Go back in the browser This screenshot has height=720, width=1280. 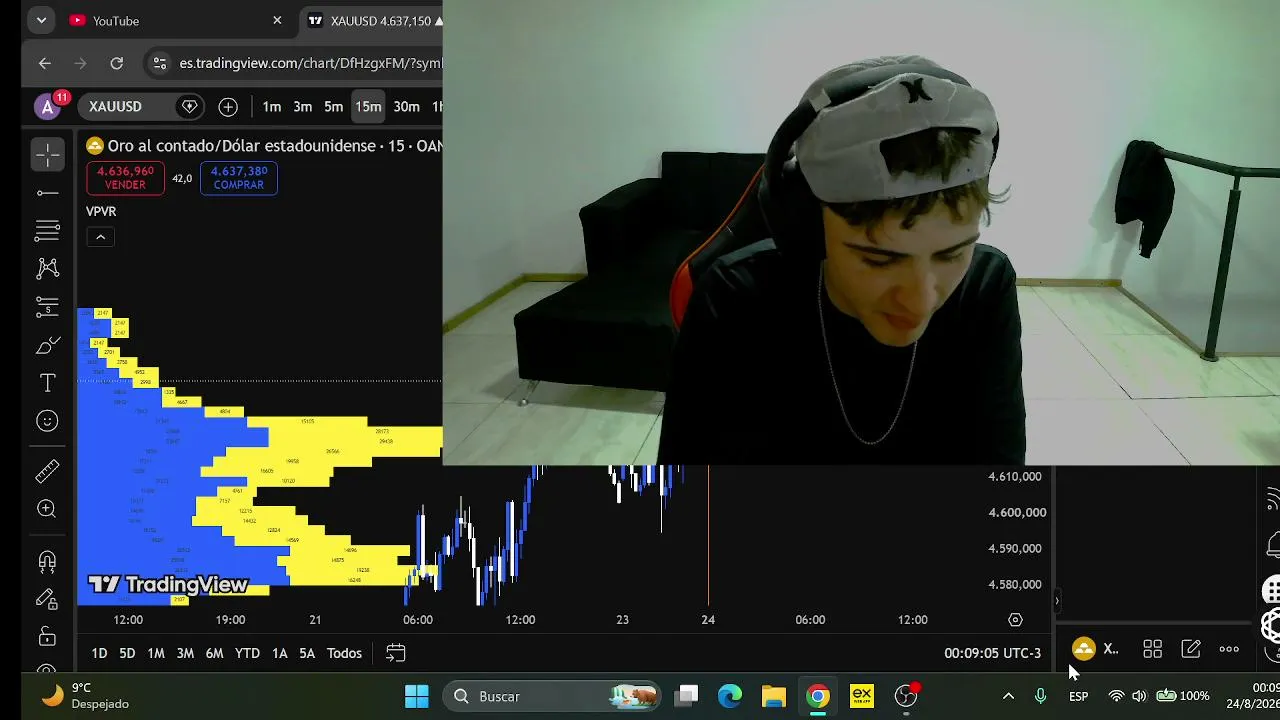coord(45,63)
